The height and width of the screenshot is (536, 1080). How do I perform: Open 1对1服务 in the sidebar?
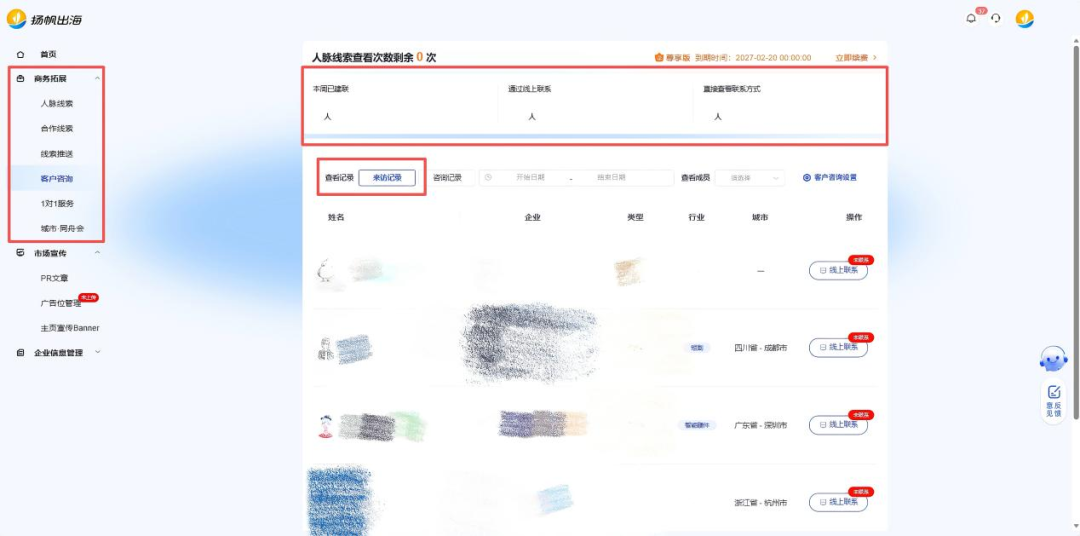[x=56, y=204]
